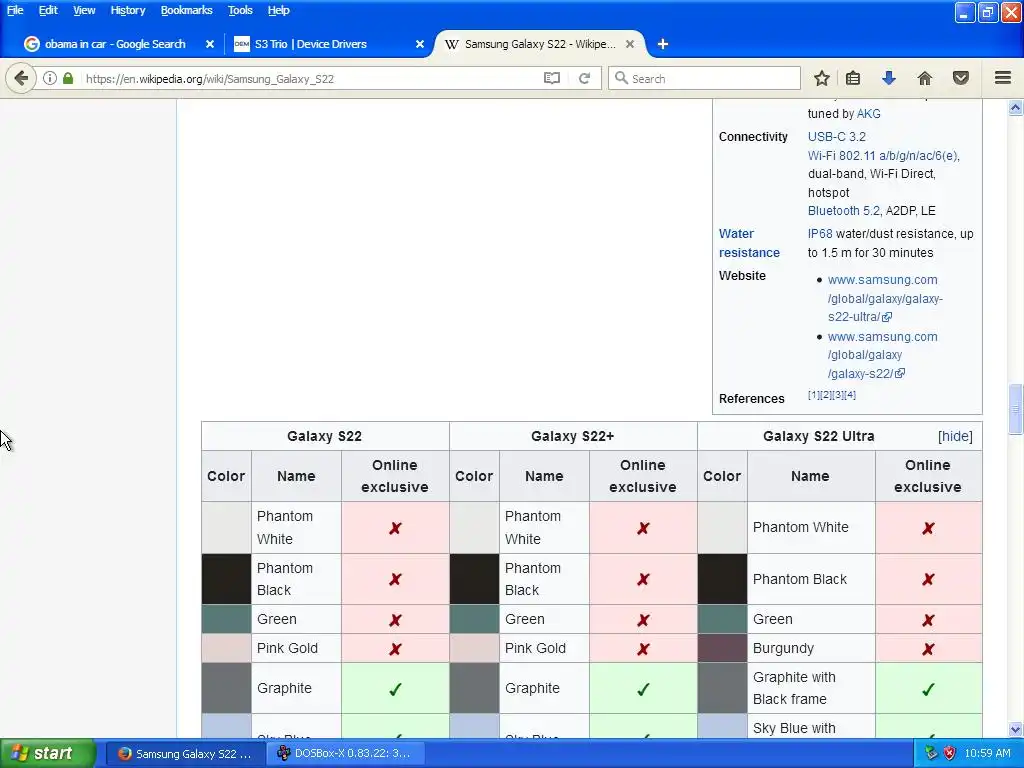Visit samsung.com galaxy-s22-ultra website link
Image resolution: width=1024 pixels, height=768 pixels.
(x=885, y=298)
